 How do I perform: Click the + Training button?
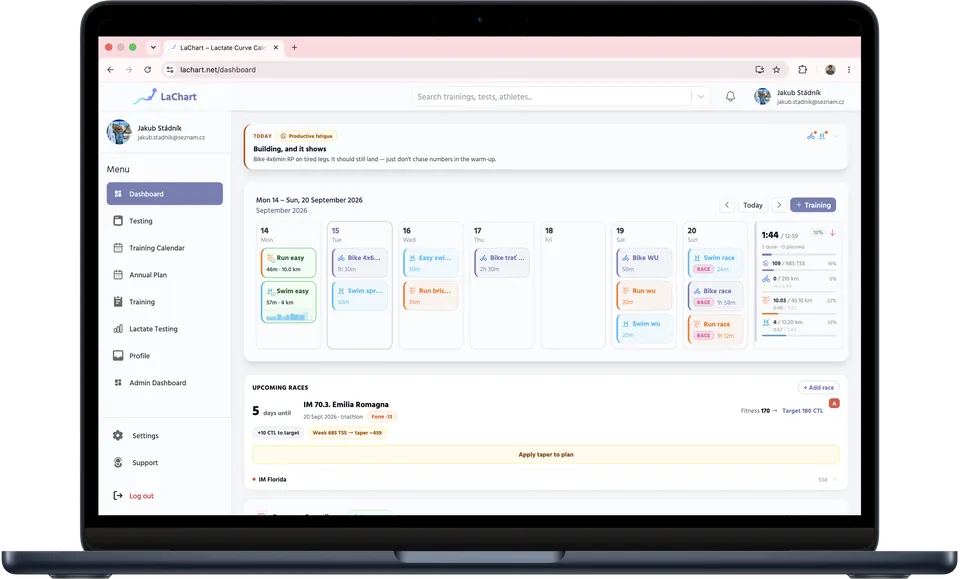(x=813, y=205)
